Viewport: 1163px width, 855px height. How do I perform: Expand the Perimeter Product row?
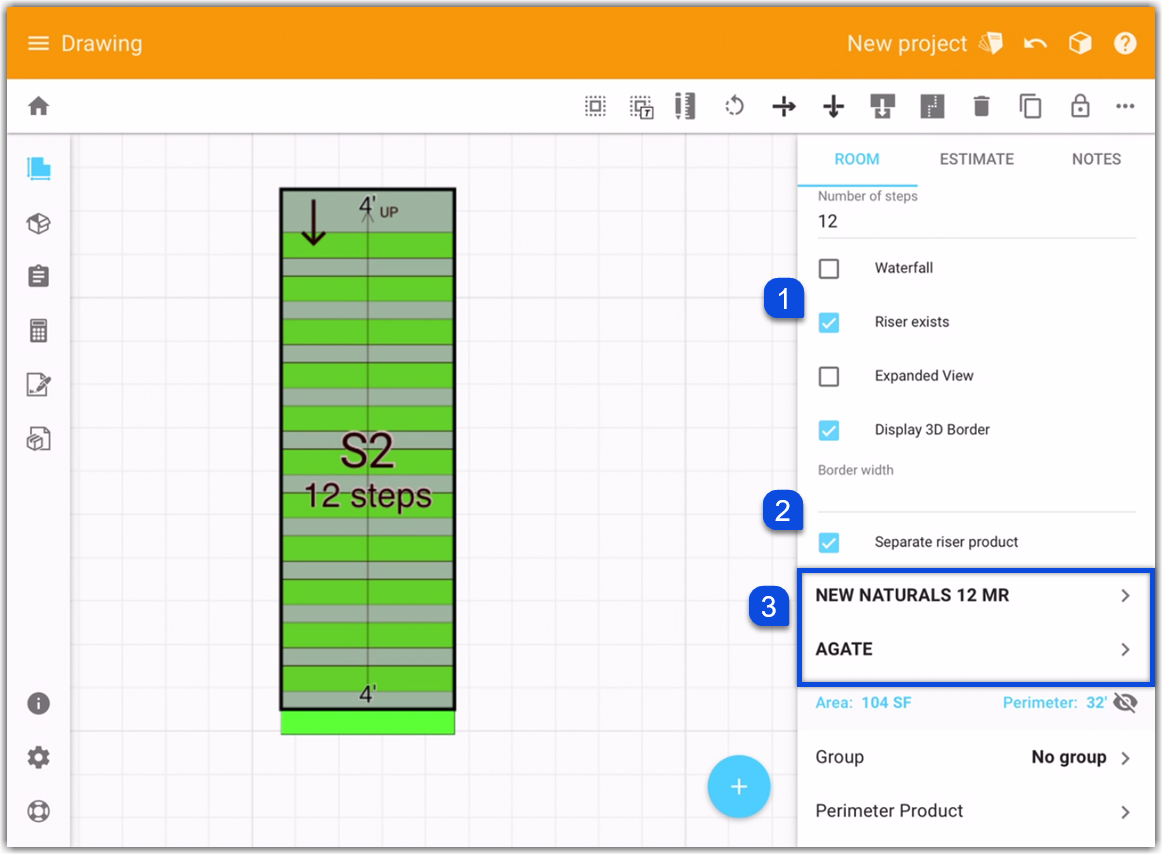[975, 811]
